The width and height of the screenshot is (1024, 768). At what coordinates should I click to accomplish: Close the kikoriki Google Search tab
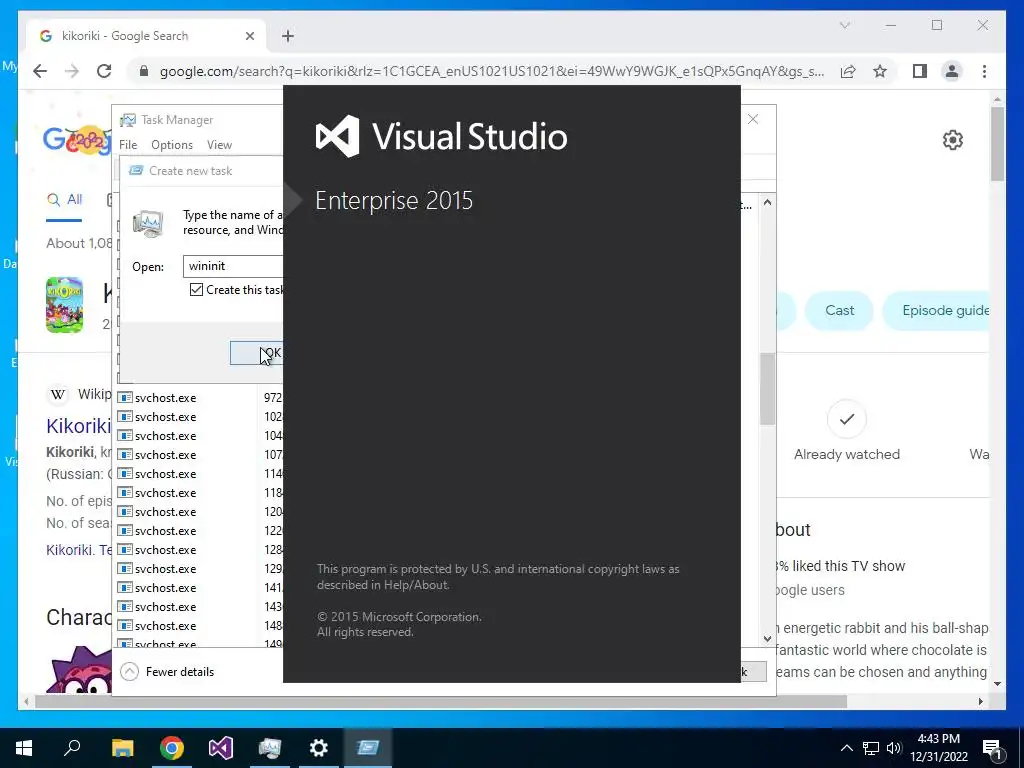click(249, 36)
